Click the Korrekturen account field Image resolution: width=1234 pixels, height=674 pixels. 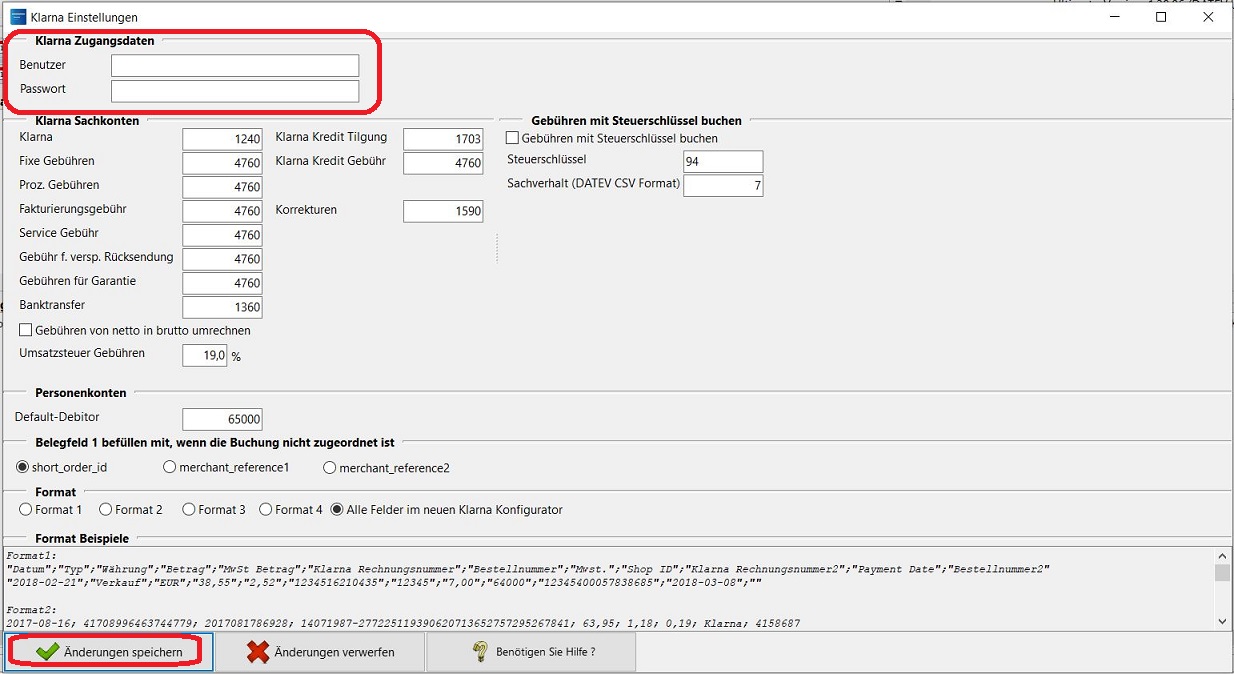tap(443, 211)
